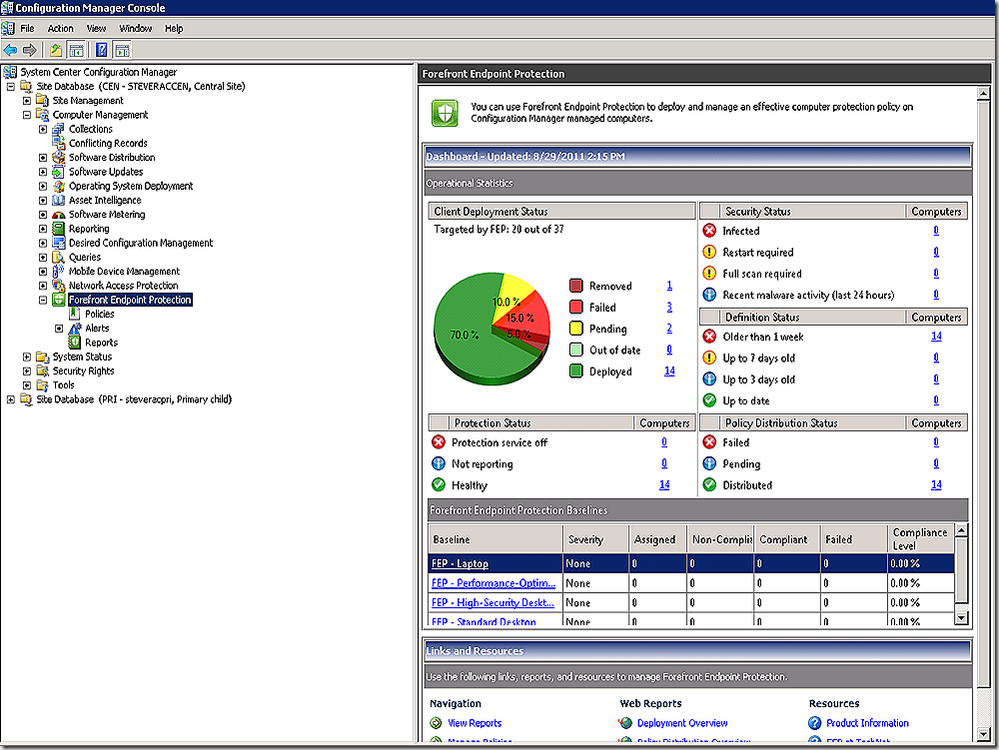Open the Action menu

pos(61,29)
